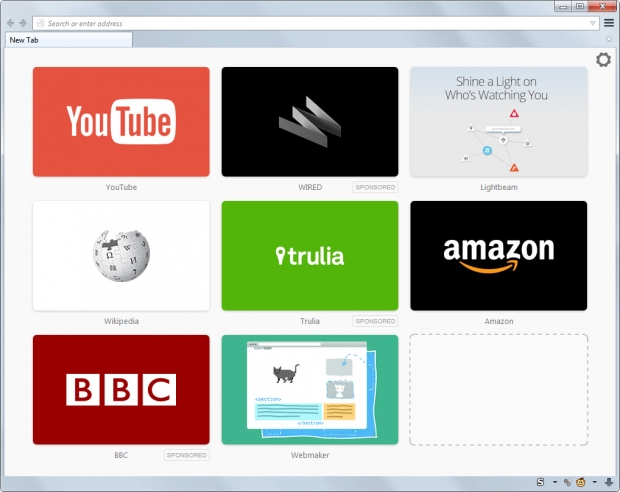
Task: Open the address bar history dropdown arrow
Action: (x=592, y=23)
